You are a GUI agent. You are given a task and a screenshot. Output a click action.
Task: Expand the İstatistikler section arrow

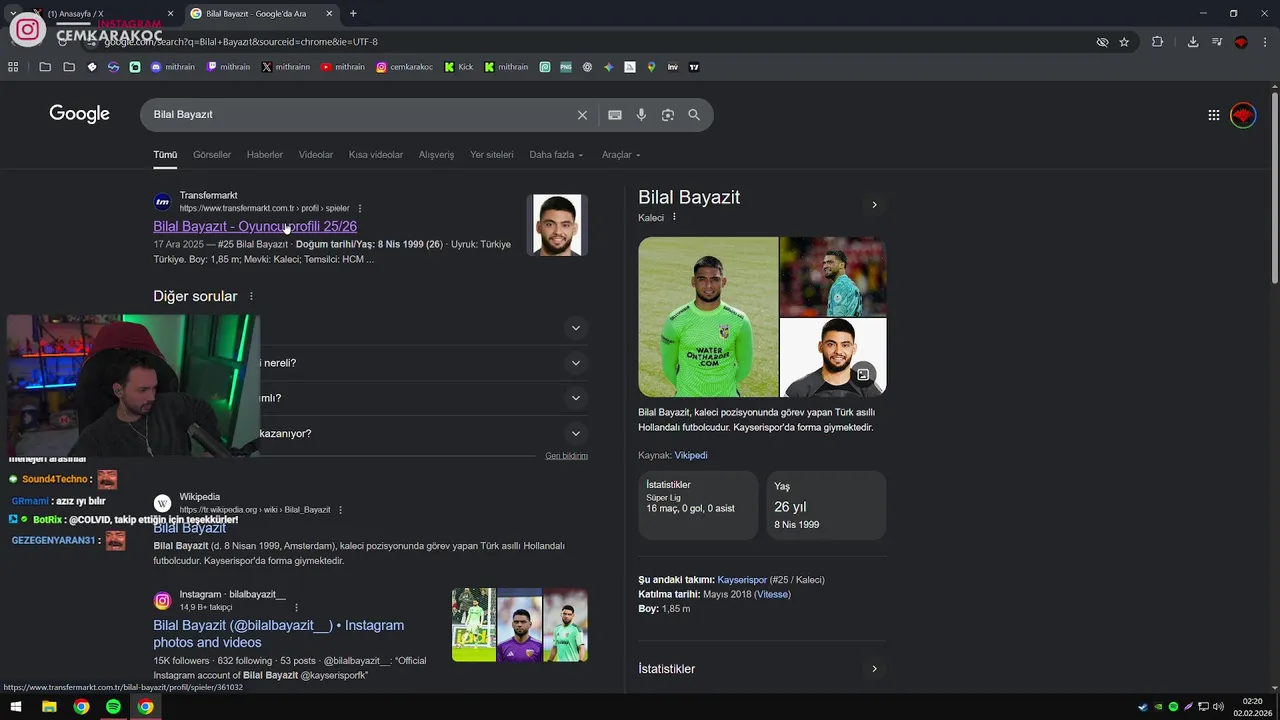874,669
